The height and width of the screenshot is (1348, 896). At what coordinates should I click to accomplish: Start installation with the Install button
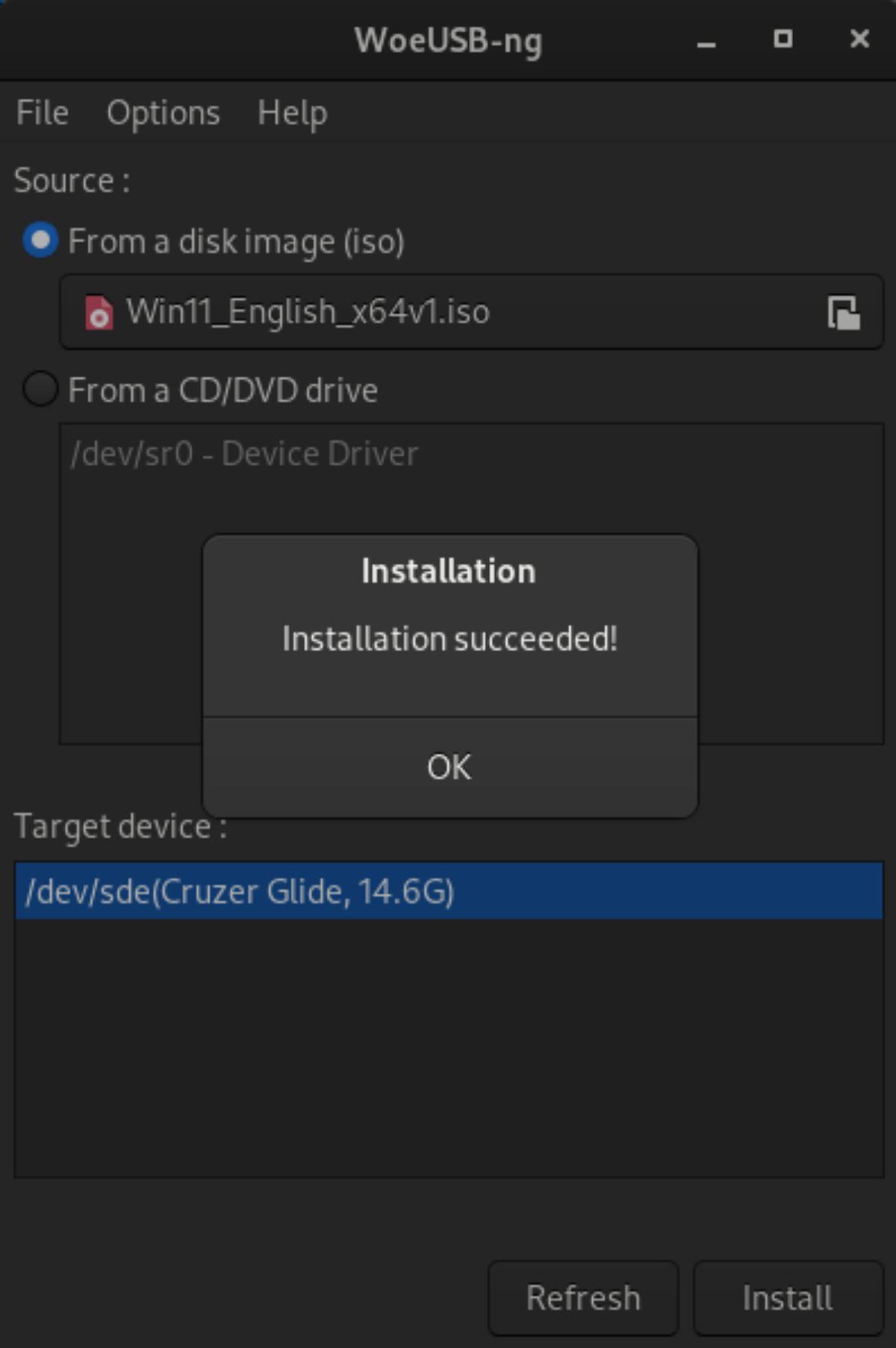coord(787,1297)
